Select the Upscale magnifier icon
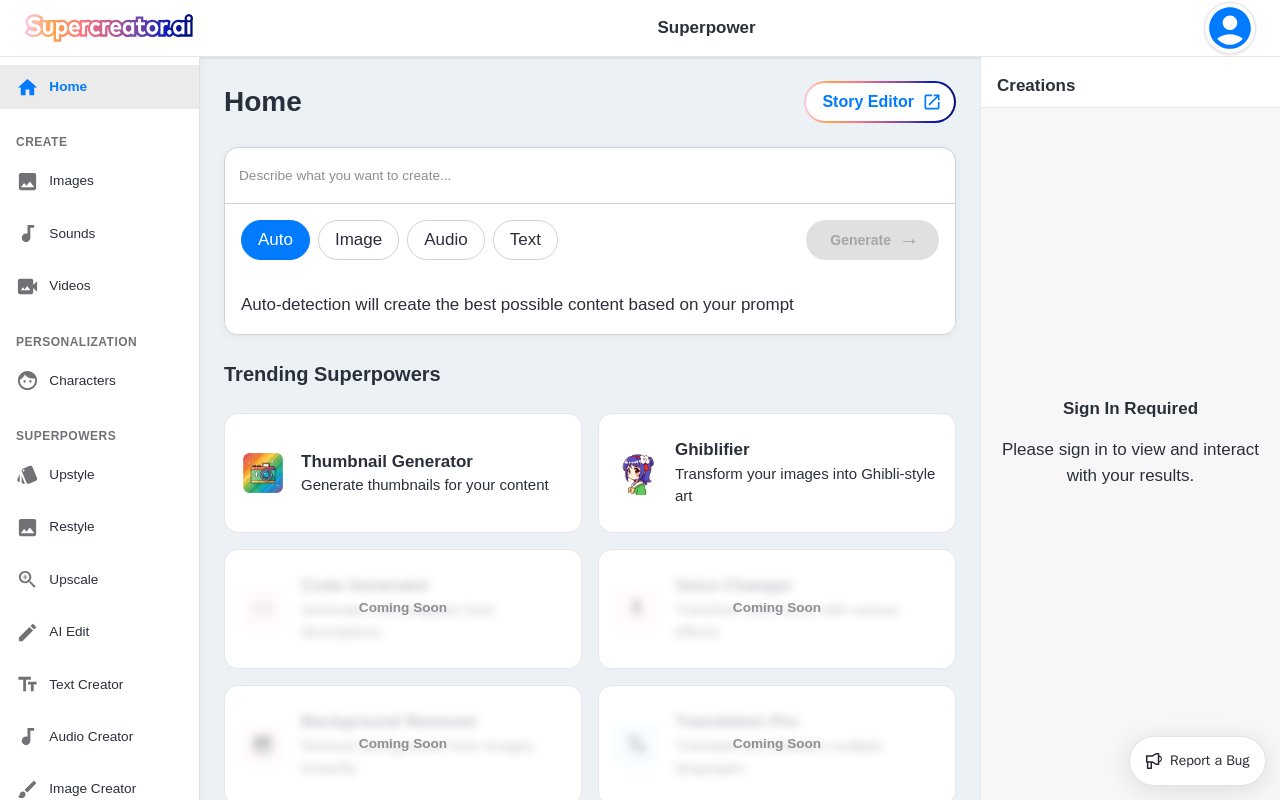Screen dimensions: 1280x800 click(x=27, y=580)
